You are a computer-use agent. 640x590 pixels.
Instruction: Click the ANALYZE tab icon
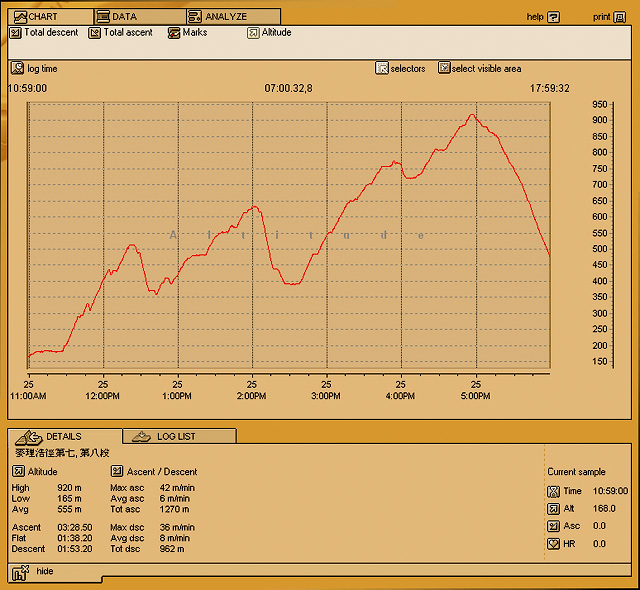(195, 17)
